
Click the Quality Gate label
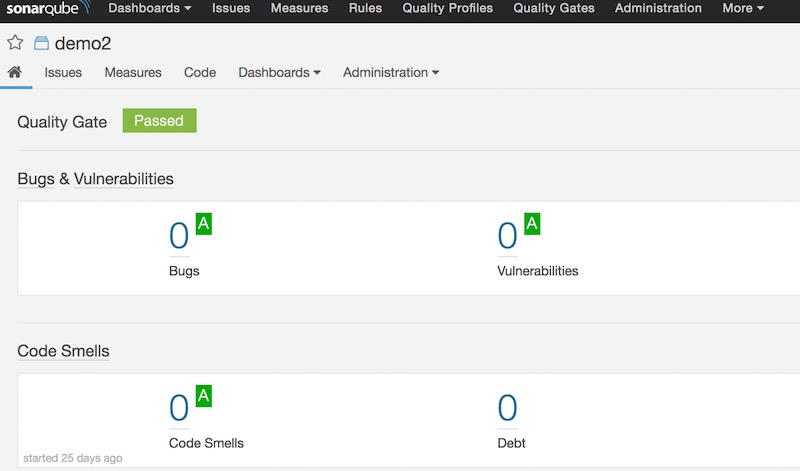[x=62, y=122]
